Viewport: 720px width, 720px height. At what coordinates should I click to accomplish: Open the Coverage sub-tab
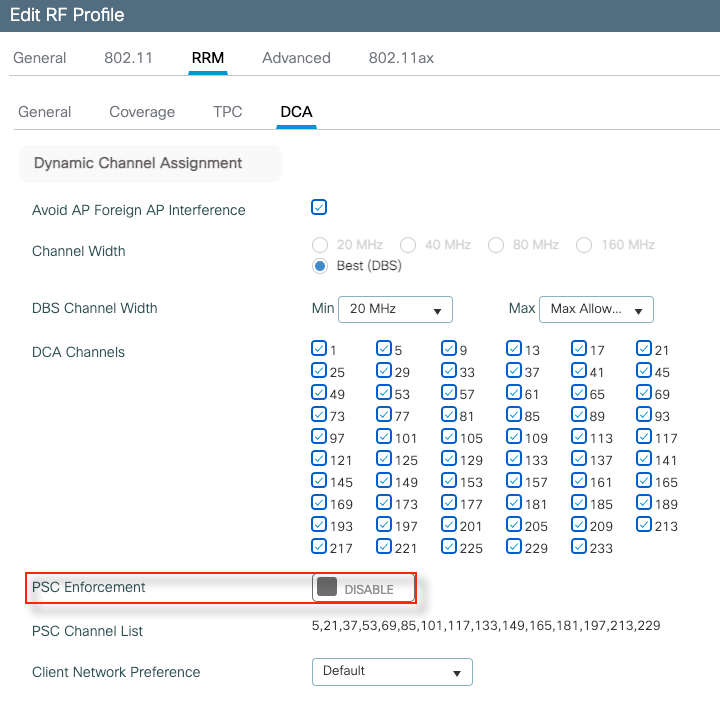pos(142,112)
